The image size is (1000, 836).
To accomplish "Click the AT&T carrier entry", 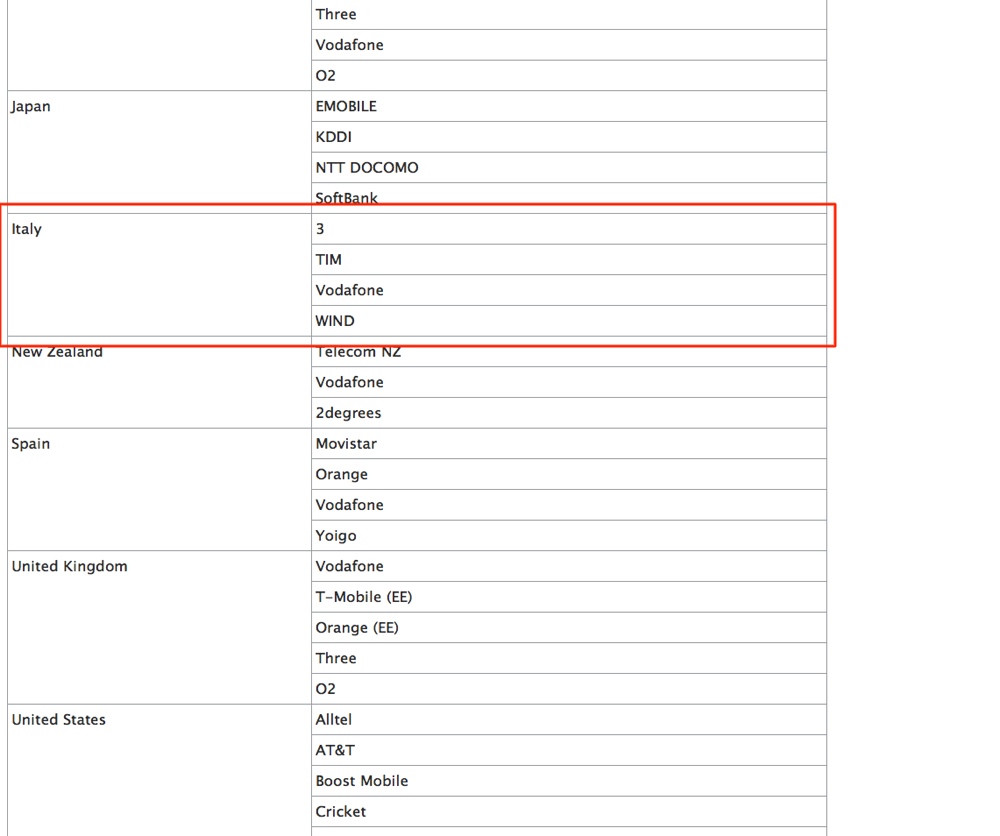I will (x=335, y=750).
